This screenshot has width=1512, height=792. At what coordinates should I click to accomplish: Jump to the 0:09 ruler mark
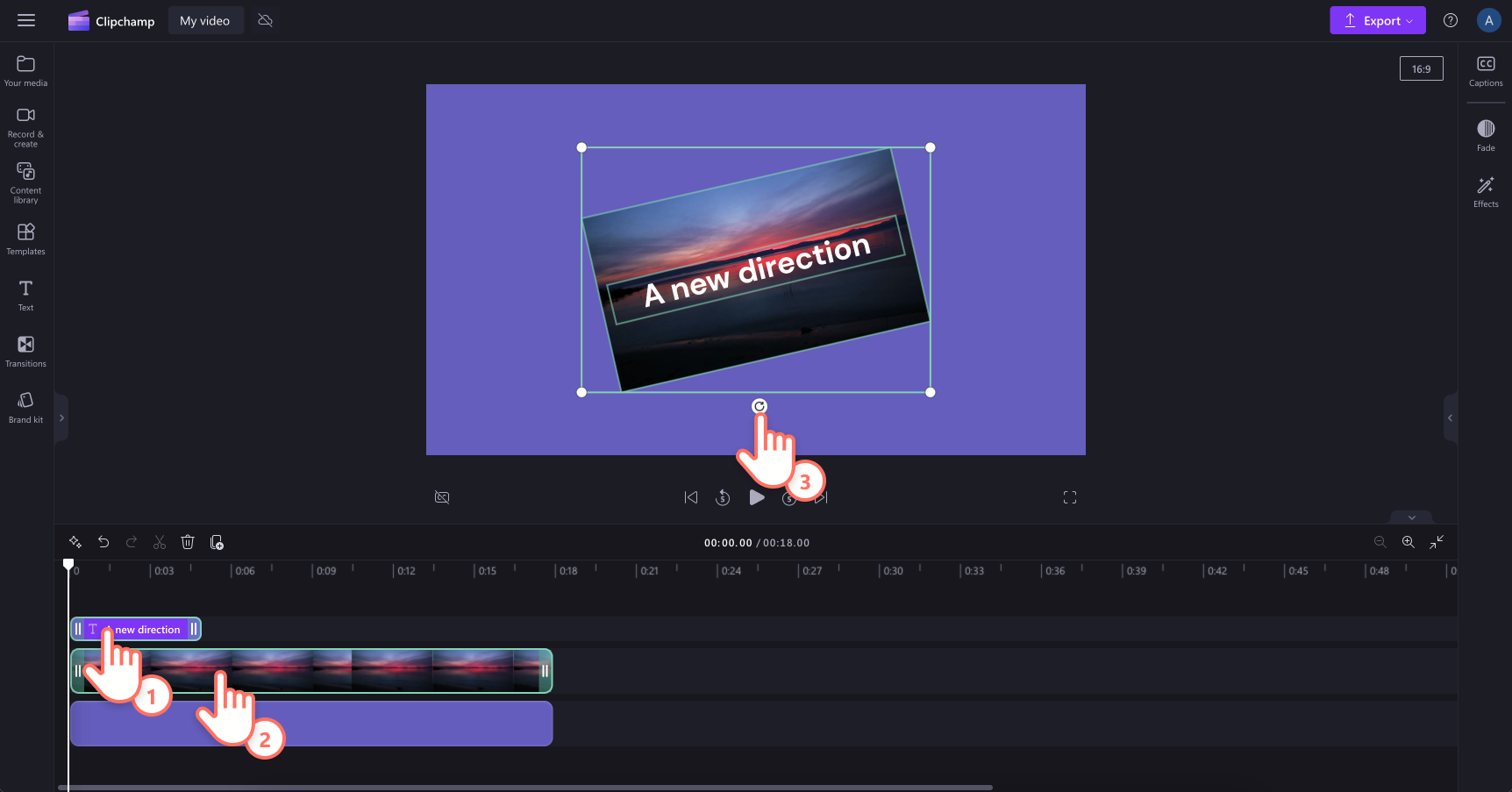click(x=325, y=571)
